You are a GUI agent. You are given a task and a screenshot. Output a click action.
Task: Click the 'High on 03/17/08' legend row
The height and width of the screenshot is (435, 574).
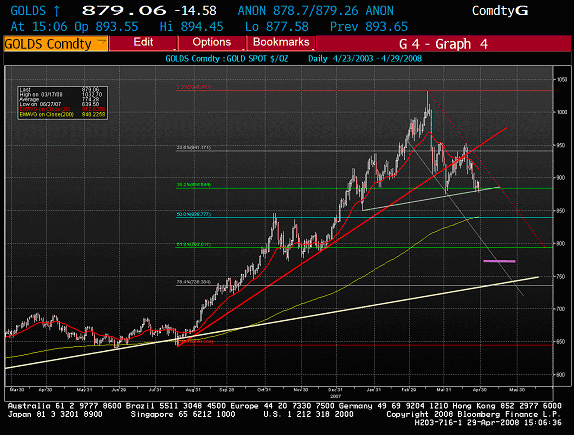62,94
